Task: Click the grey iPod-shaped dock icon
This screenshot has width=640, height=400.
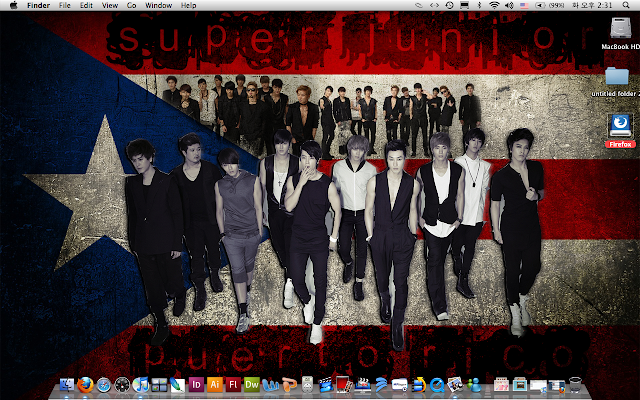Action: click(x=307, y=384)
